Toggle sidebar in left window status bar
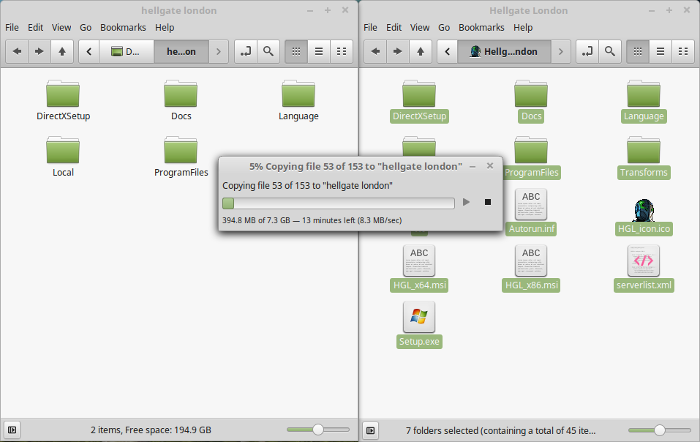This screenshot has height=442, width=700. 12,429
